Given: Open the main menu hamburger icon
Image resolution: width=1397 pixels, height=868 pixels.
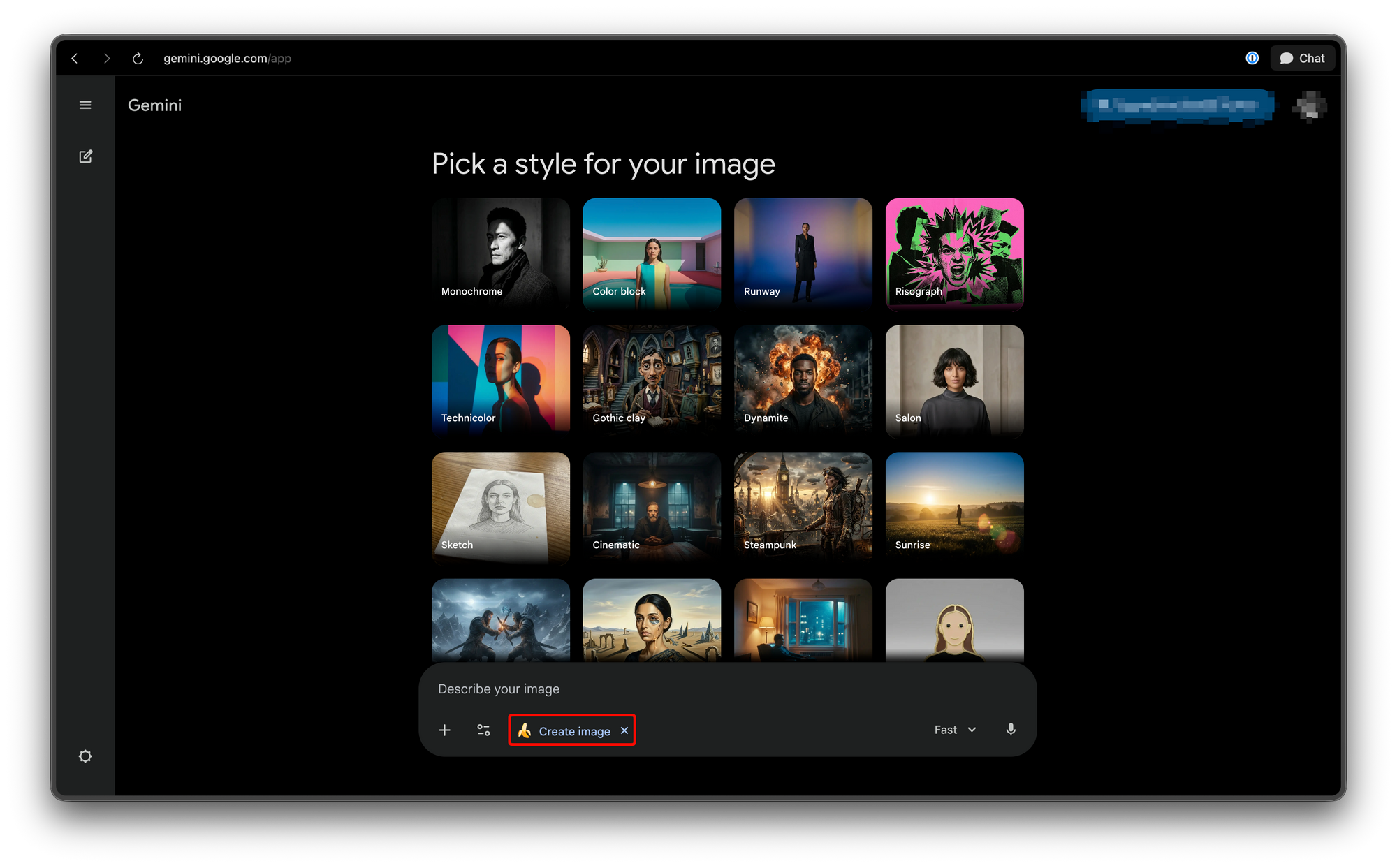Looking at the screenshot, I should 85,105.
